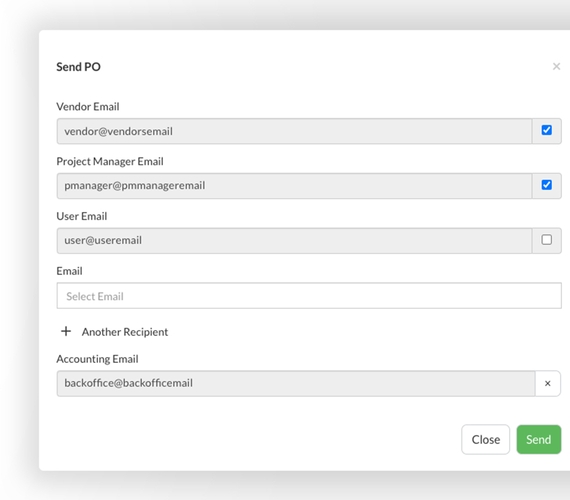This screenshot has width=570, height=500.
Task: Click the Close button
Action: [486, 439]
